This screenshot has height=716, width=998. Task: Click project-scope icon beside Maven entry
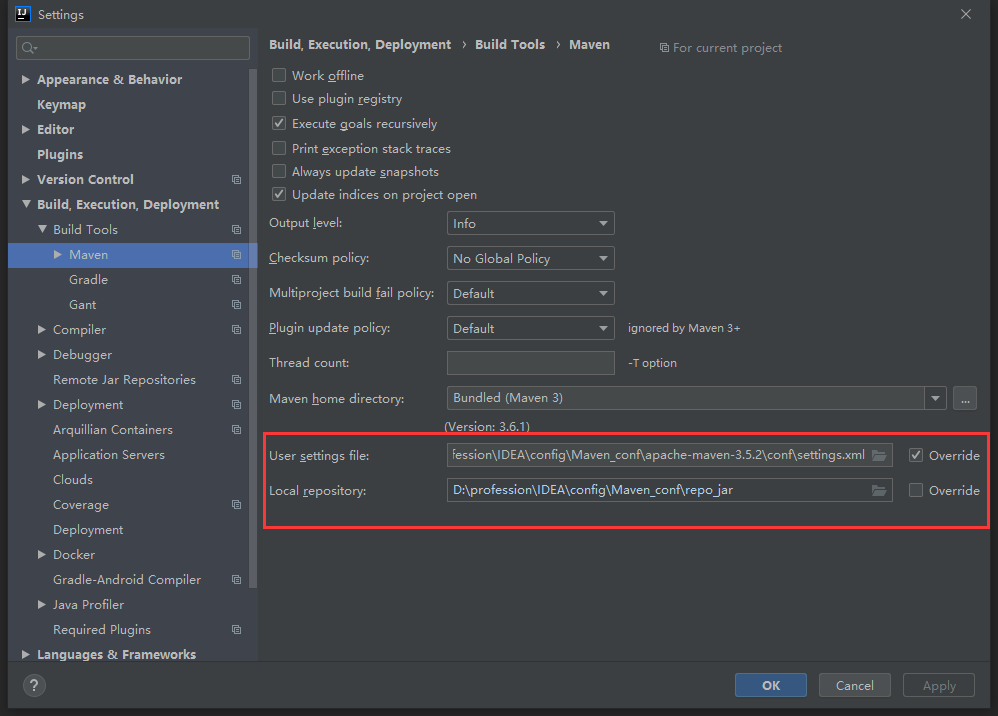(x=236, y=254)
